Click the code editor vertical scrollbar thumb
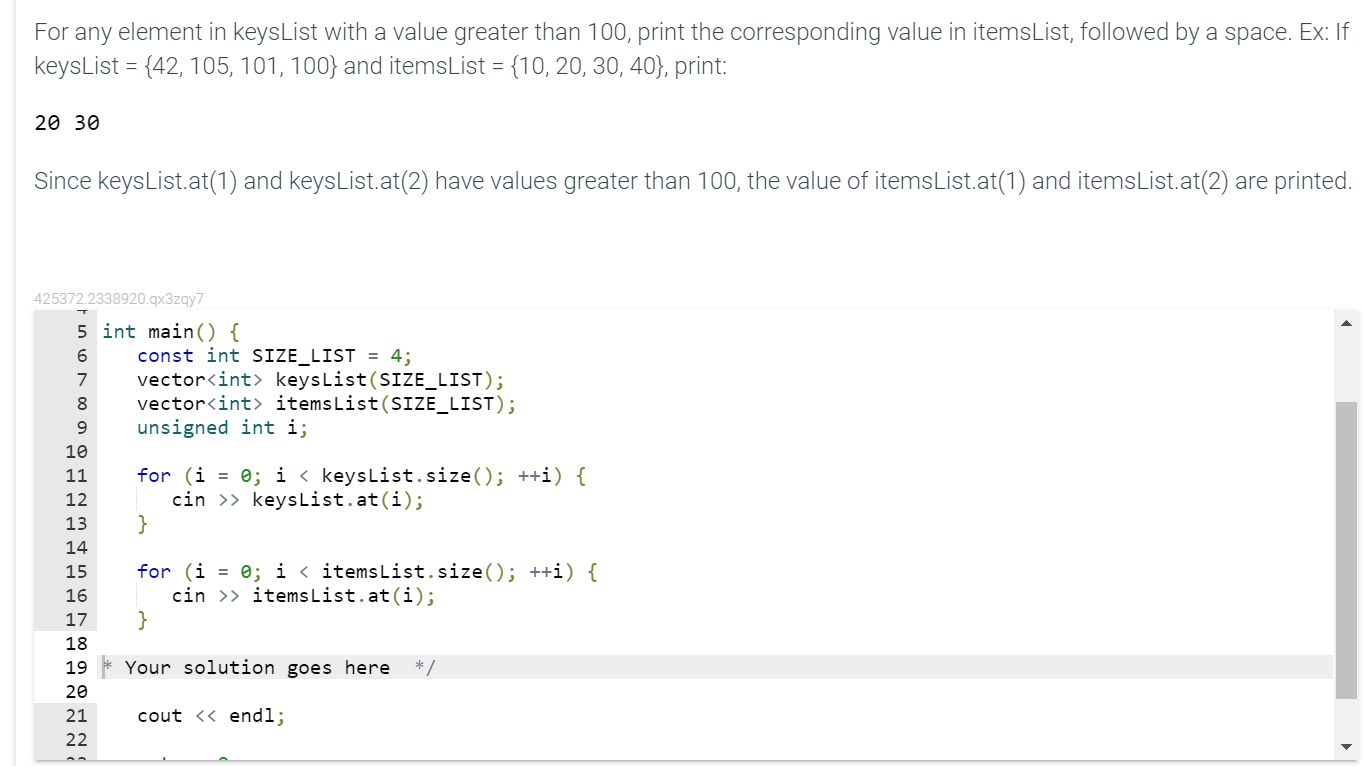This screenshot has width=1363, height=766. point(1345,550)
